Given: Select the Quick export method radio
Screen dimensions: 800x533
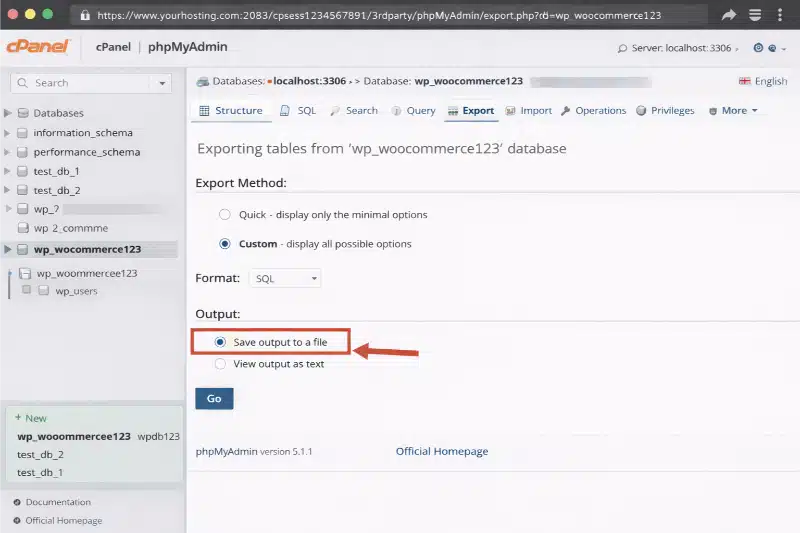Looking at the screenshot, I should point(224,215).
